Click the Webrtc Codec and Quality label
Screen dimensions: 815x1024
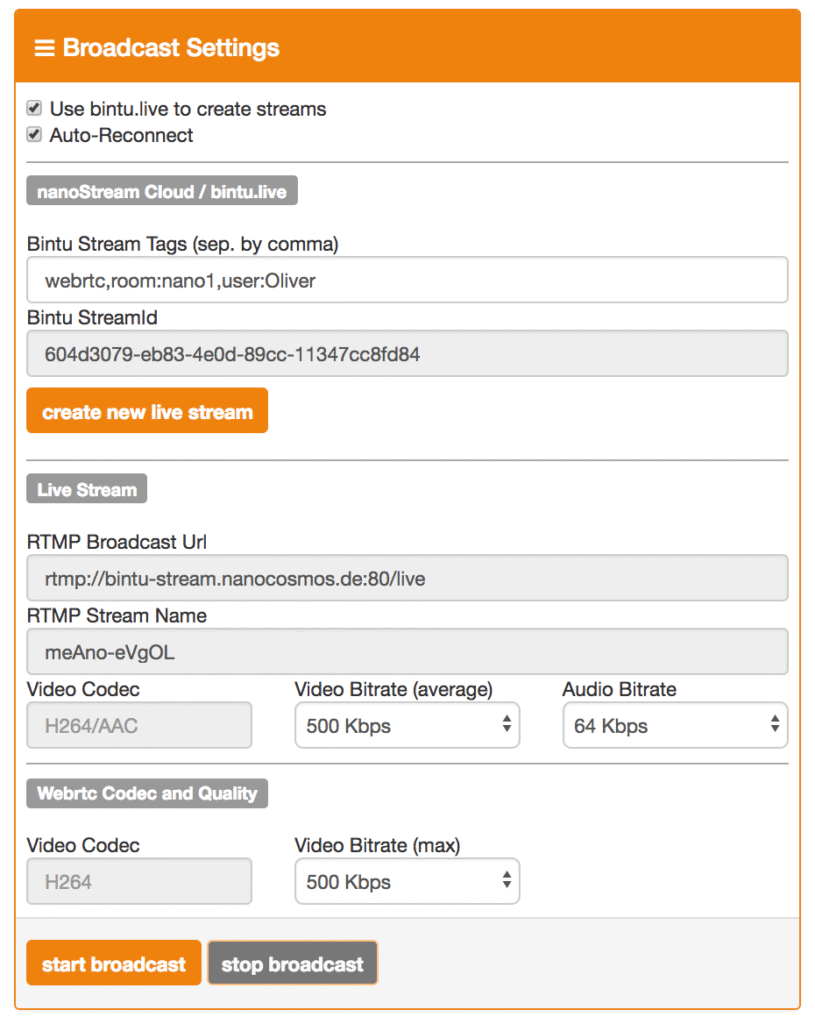pyautogui.click(x=147, y=793)
